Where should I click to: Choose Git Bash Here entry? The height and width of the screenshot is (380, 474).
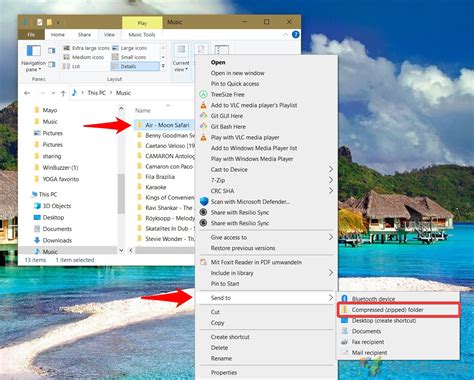(228, 127)
